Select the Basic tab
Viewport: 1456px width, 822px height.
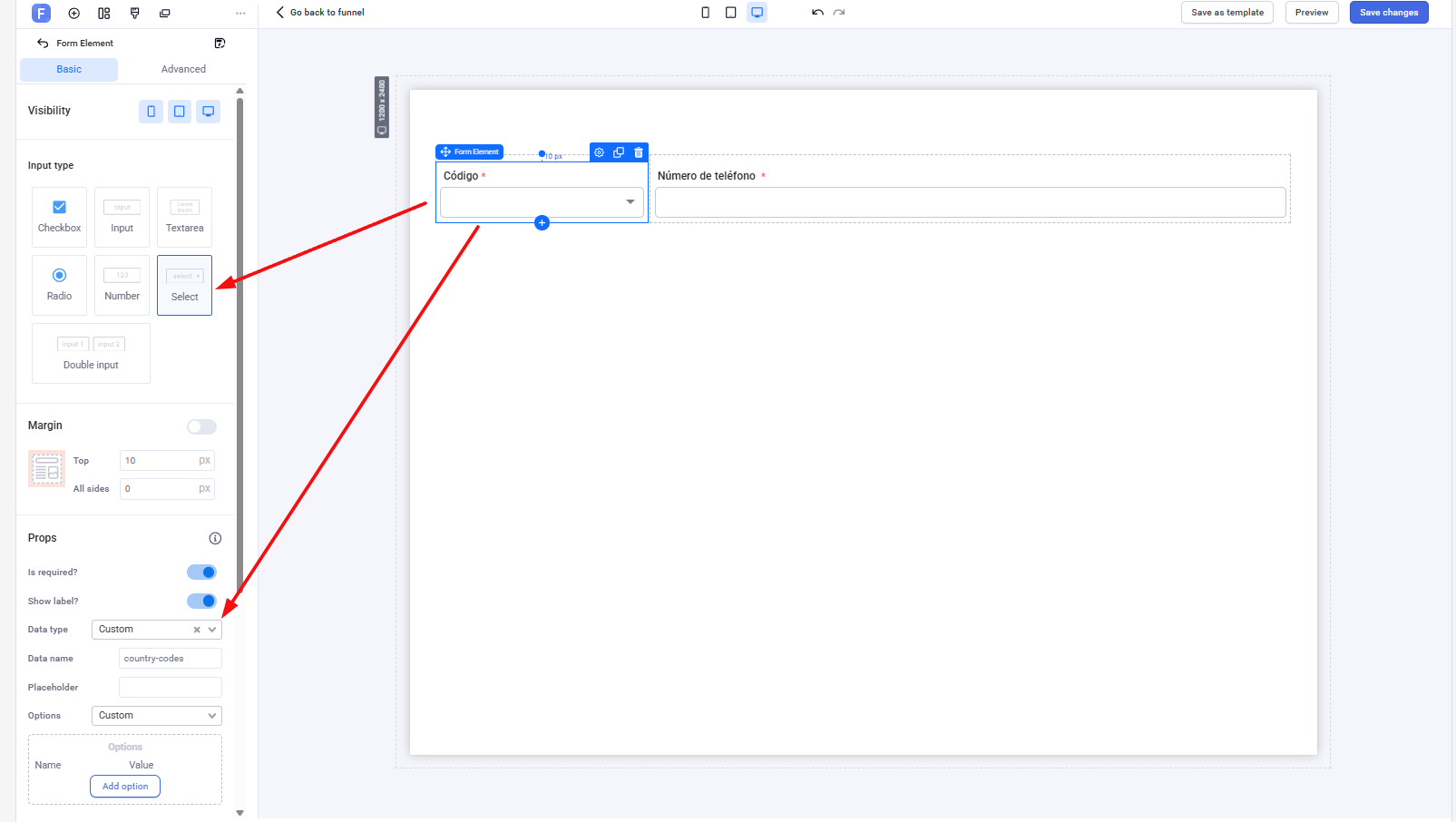coord(69,70)
